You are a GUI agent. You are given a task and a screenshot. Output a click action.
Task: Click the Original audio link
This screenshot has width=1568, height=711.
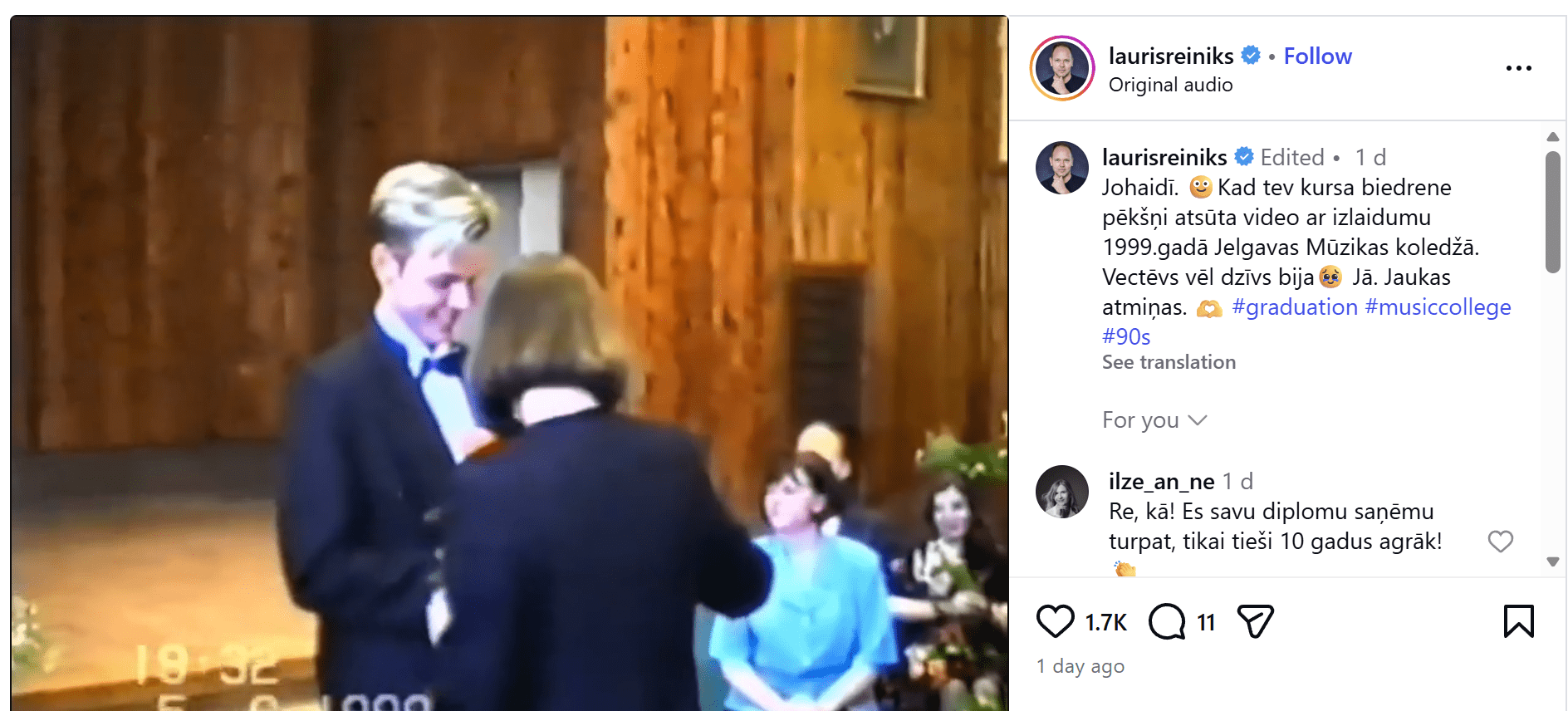(x=1170, y=85)
